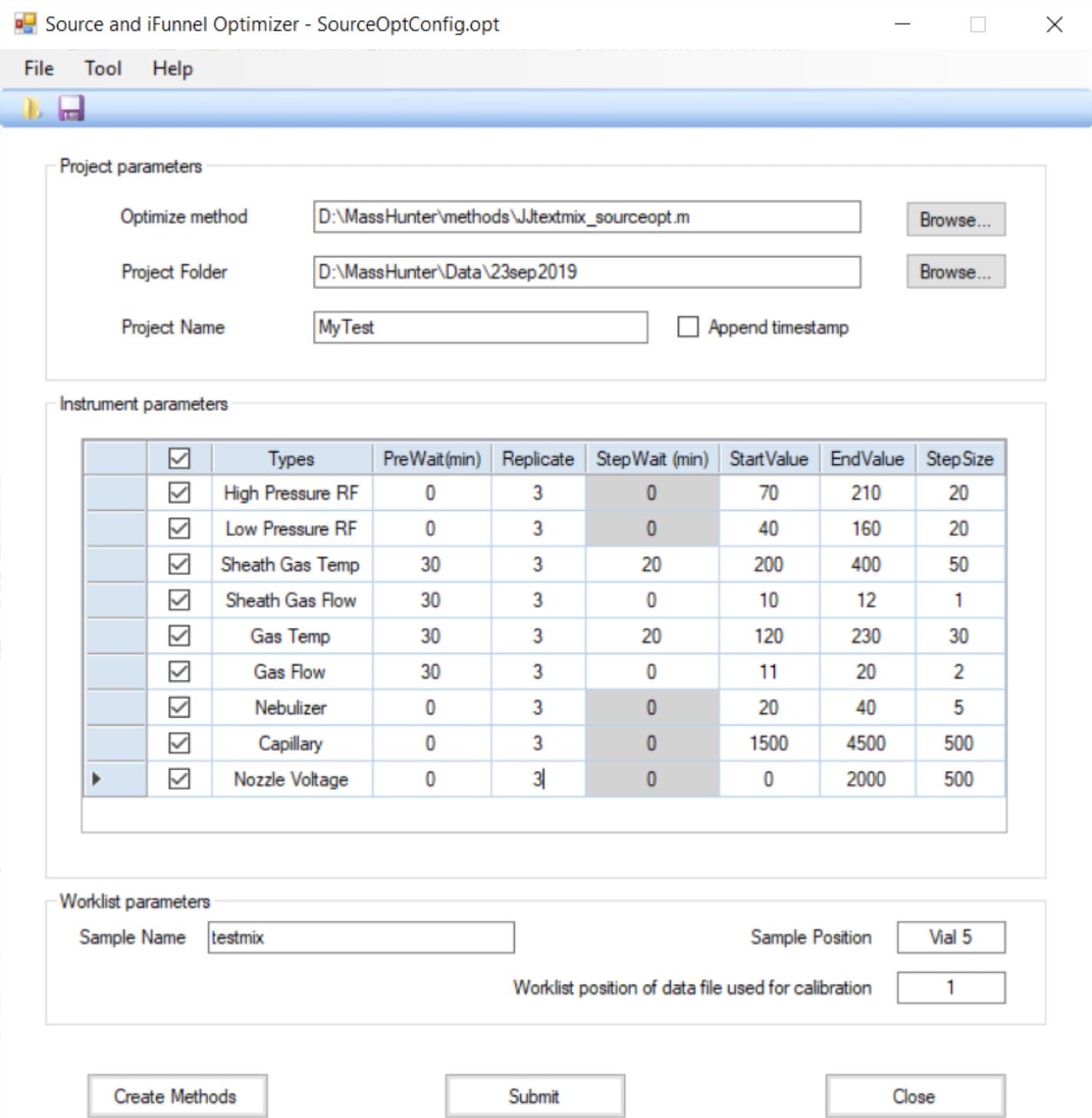
Task: Browse for the Project Folder
Action: pyautogui.click(x=955, y=271)
